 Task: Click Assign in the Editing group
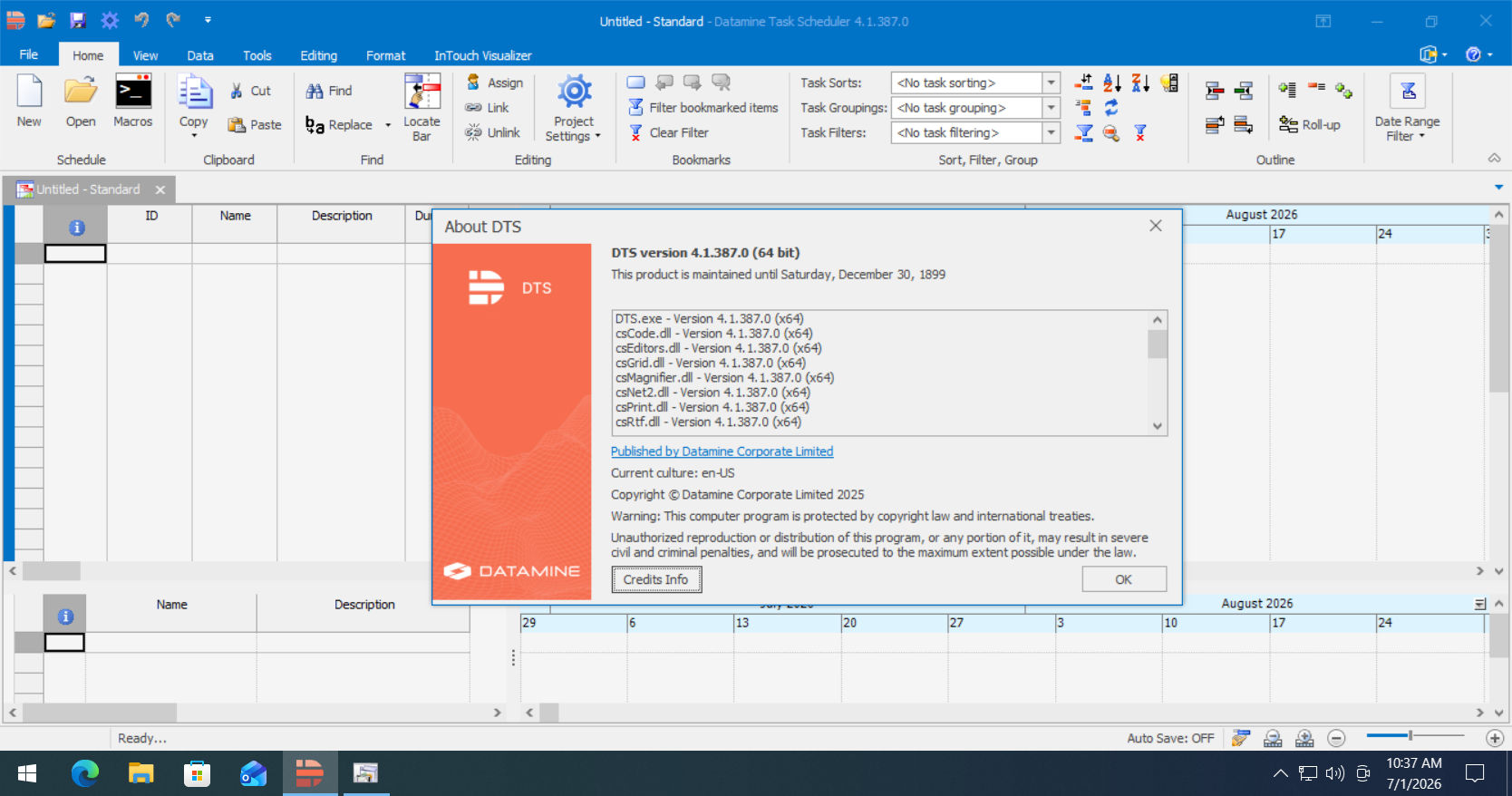tap(495, 83)
